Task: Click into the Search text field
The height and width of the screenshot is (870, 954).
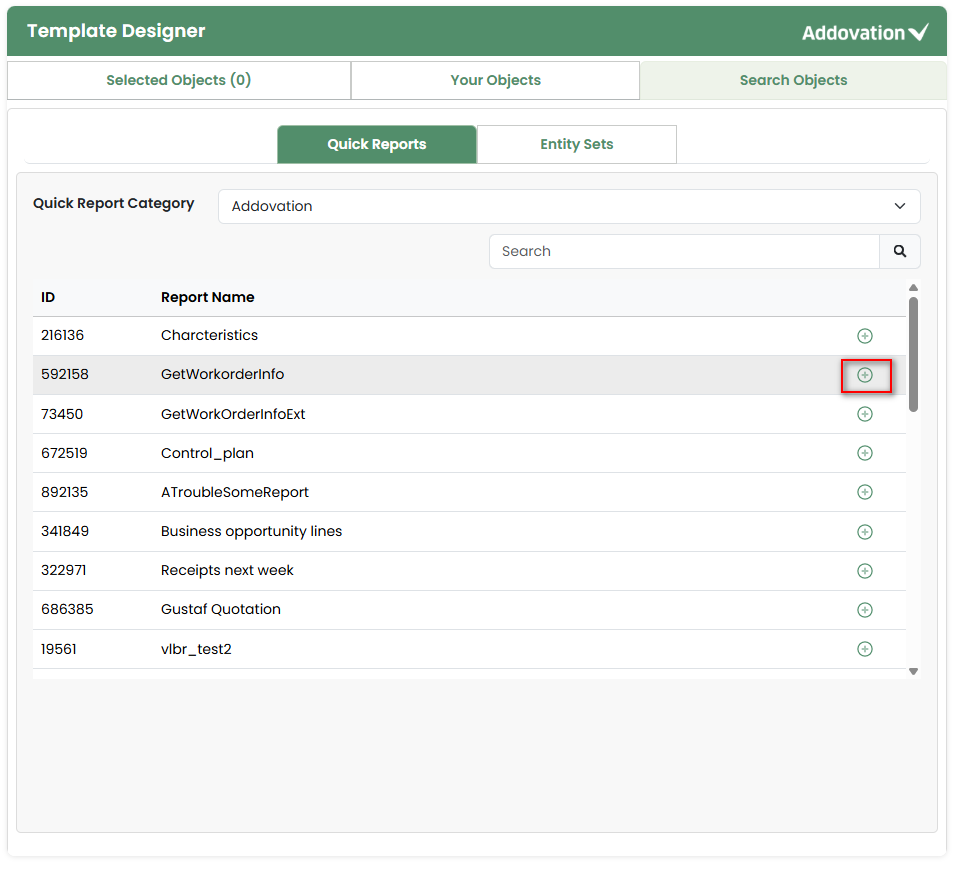Action: [684, 252]
